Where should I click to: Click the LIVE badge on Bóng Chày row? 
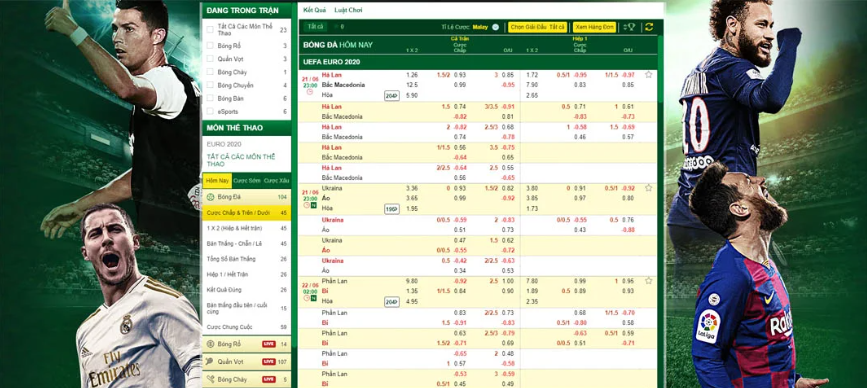269,379
